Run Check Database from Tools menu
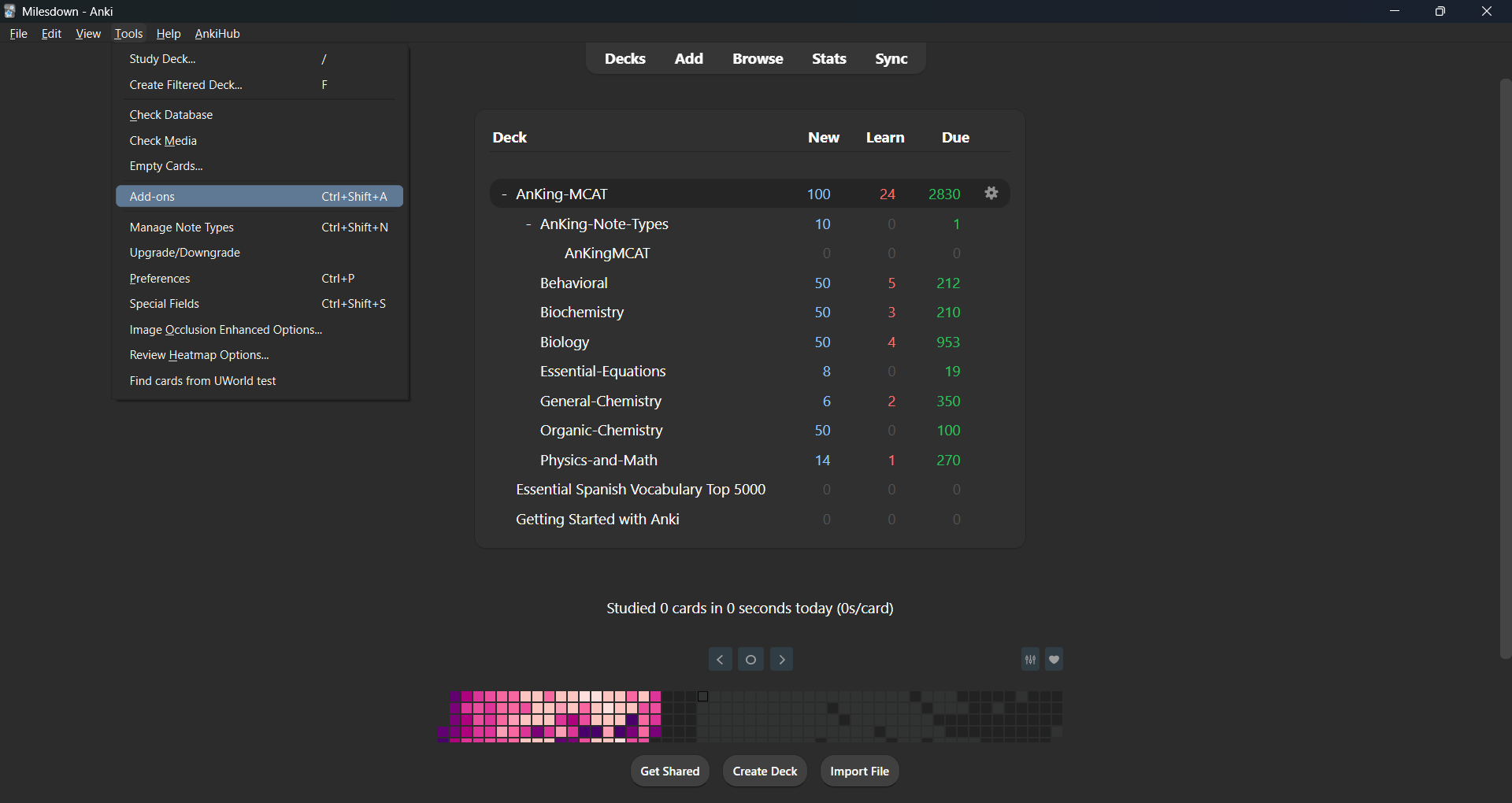The width and height of the screenshot is (1512, 803). click(259, 115)
